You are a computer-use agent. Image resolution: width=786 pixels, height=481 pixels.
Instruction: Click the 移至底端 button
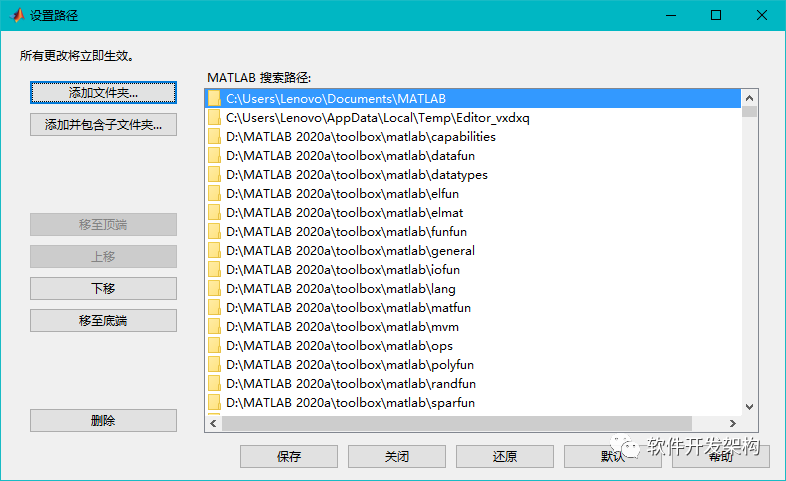coord(103,321)
